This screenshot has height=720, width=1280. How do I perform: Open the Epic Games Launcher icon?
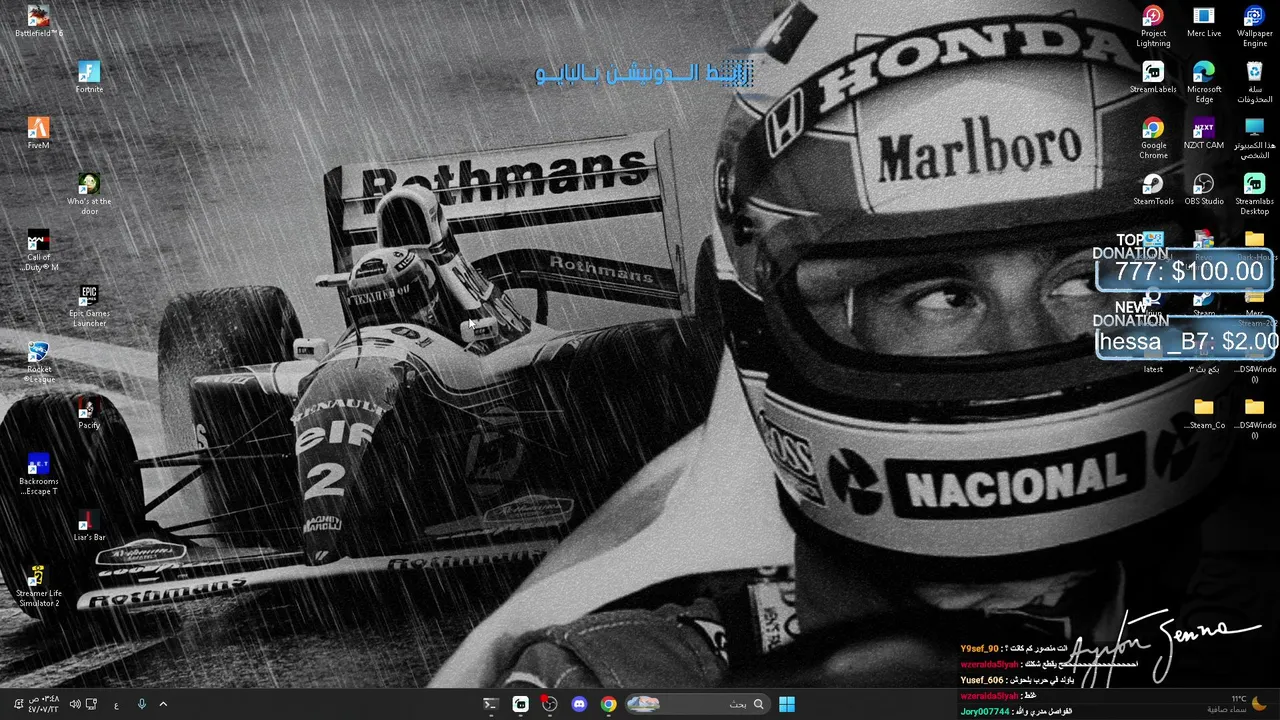click(x=89, y=306)
